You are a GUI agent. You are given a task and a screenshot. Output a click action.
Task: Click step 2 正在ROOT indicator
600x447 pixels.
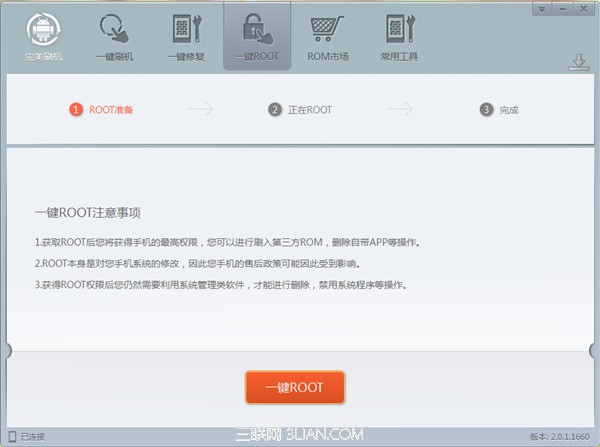[x=300, y=110]
